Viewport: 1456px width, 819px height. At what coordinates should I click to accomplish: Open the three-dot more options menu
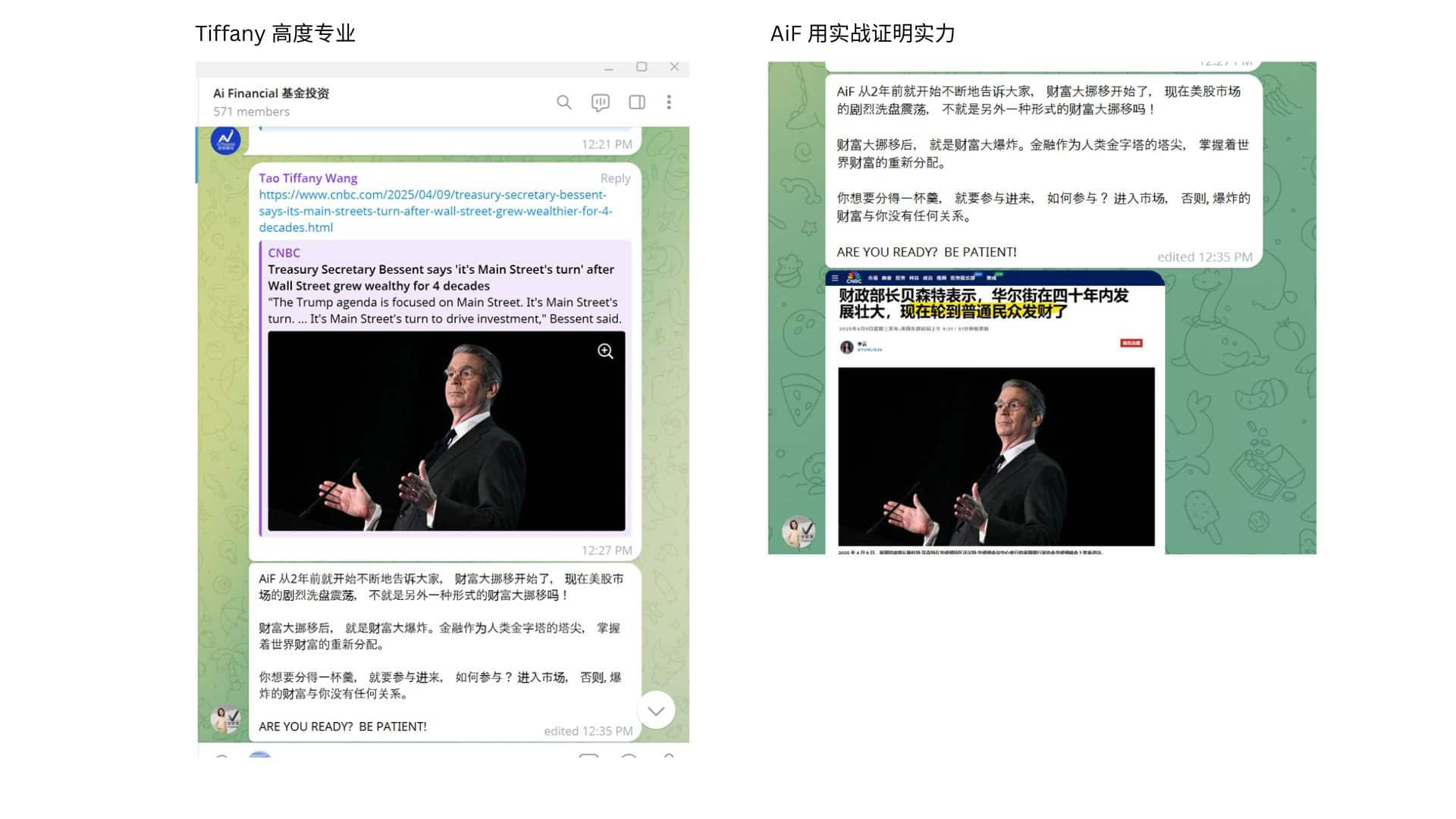tap(669, 102)
